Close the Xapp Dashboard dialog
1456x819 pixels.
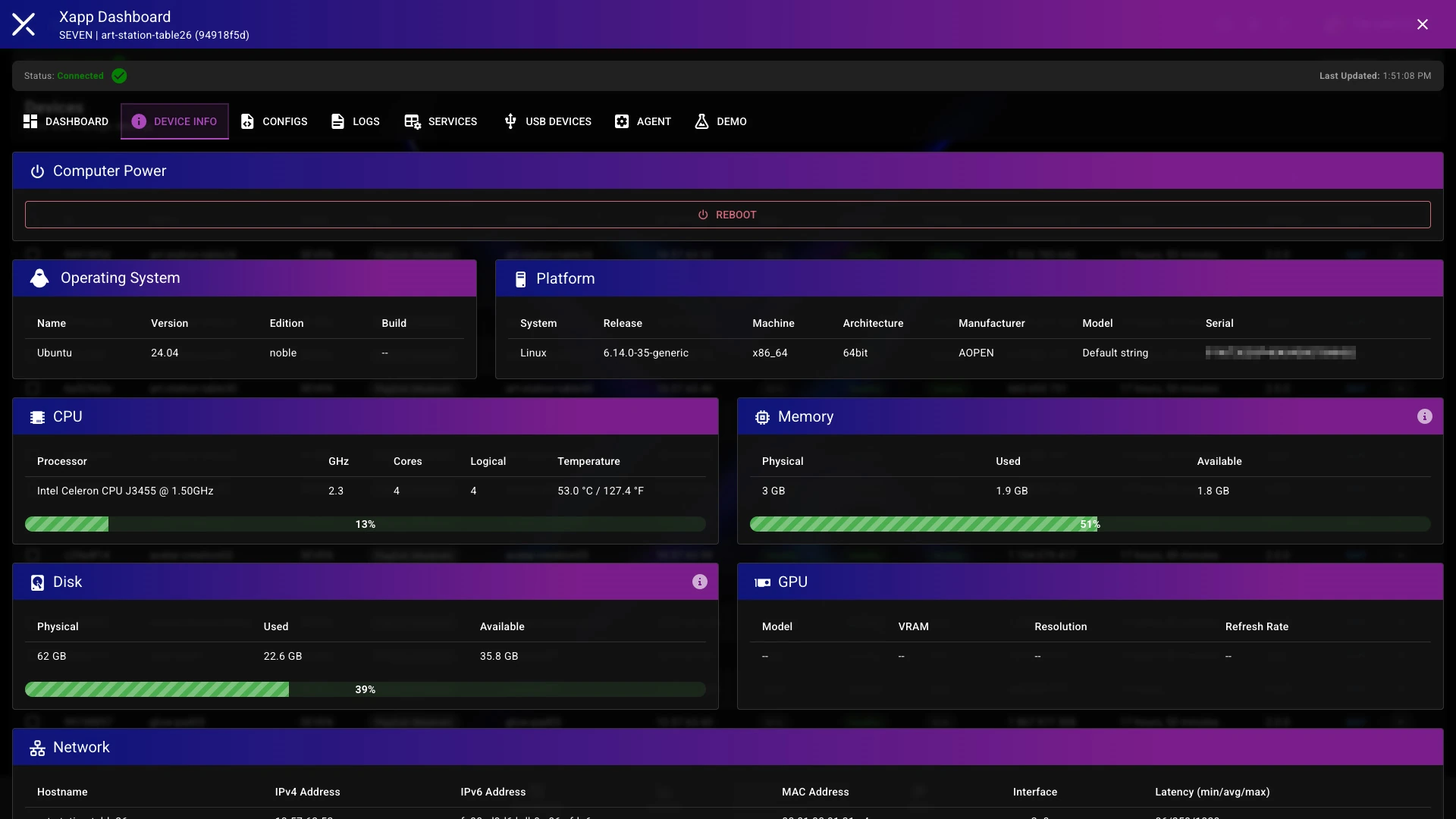(x=1423, y=24)
